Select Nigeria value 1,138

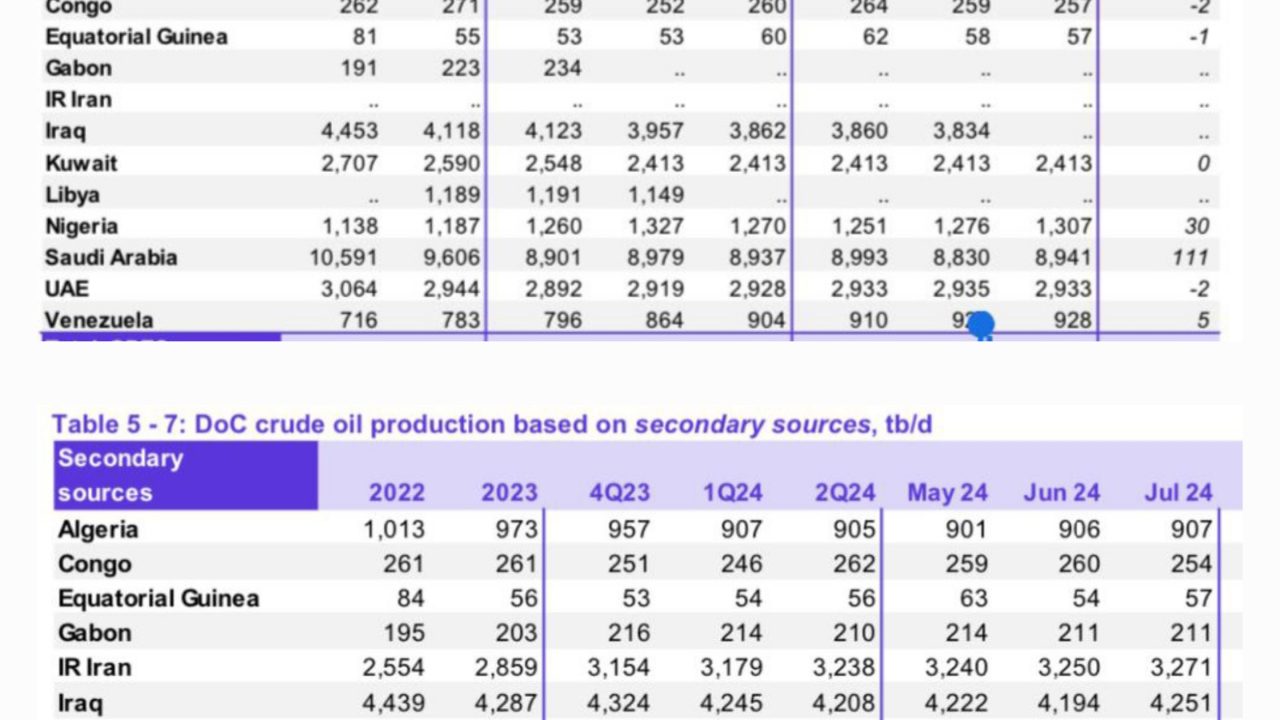(350, 226)
